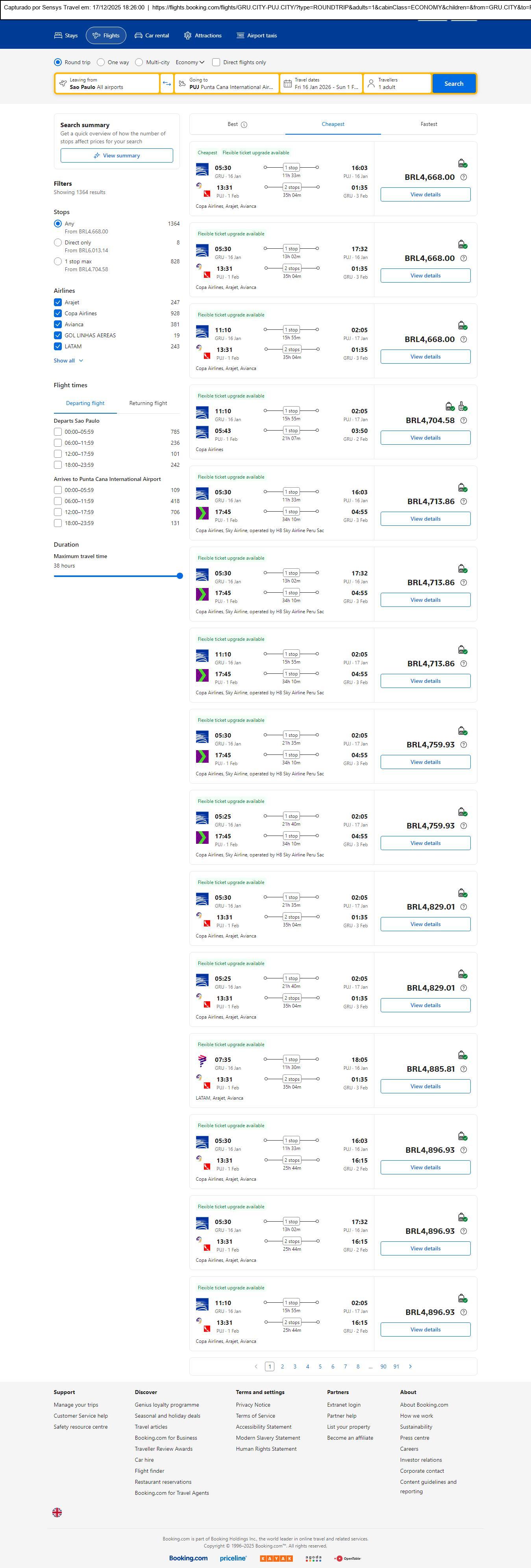The width and height of the screenshot is (531, 1568).
Task: Uncheck the GOL LINHAS AEREAS airline filter
Action: tap(58, 335)
